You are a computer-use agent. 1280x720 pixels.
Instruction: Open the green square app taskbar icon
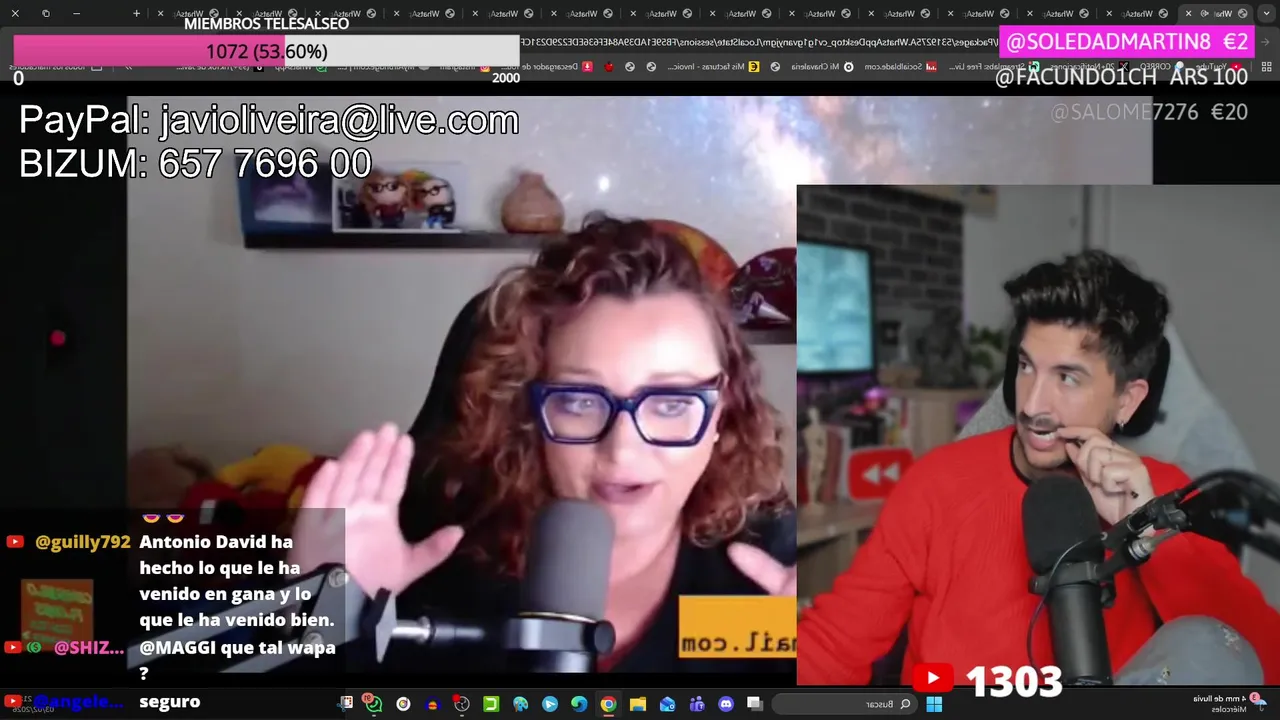(x=491, y=704)
